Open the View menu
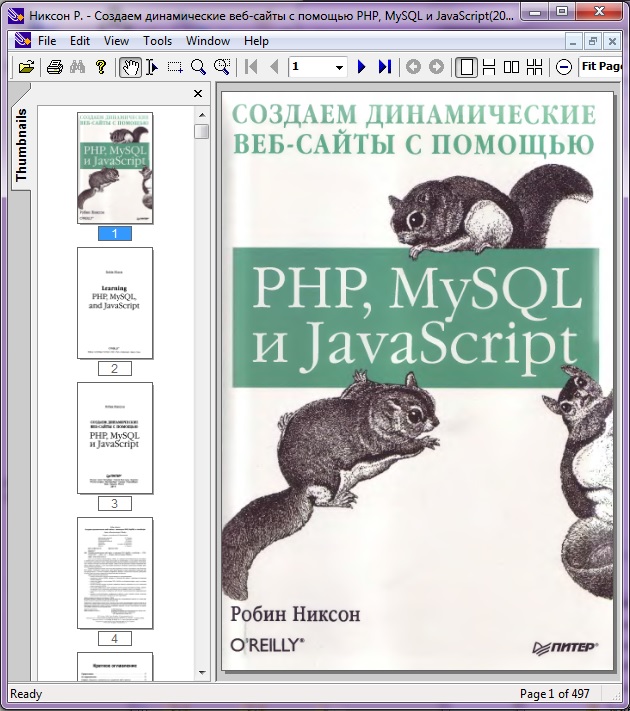This screenshot has width=630, height=711. tap(116, 41)
